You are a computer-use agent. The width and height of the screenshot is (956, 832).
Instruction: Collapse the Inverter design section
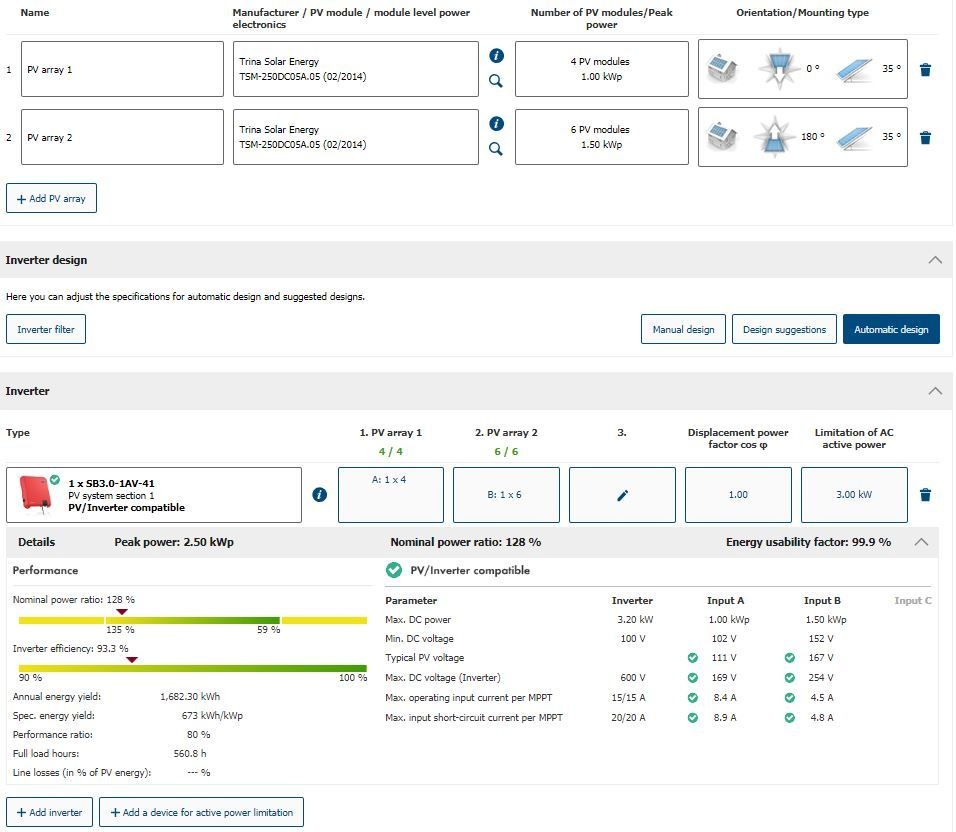coord(934,260)
